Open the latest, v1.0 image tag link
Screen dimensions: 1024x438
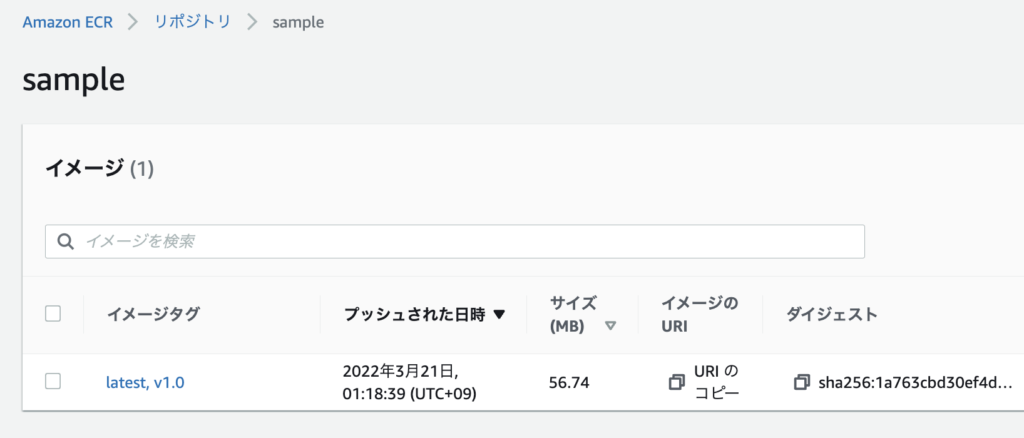pos(145,382)
